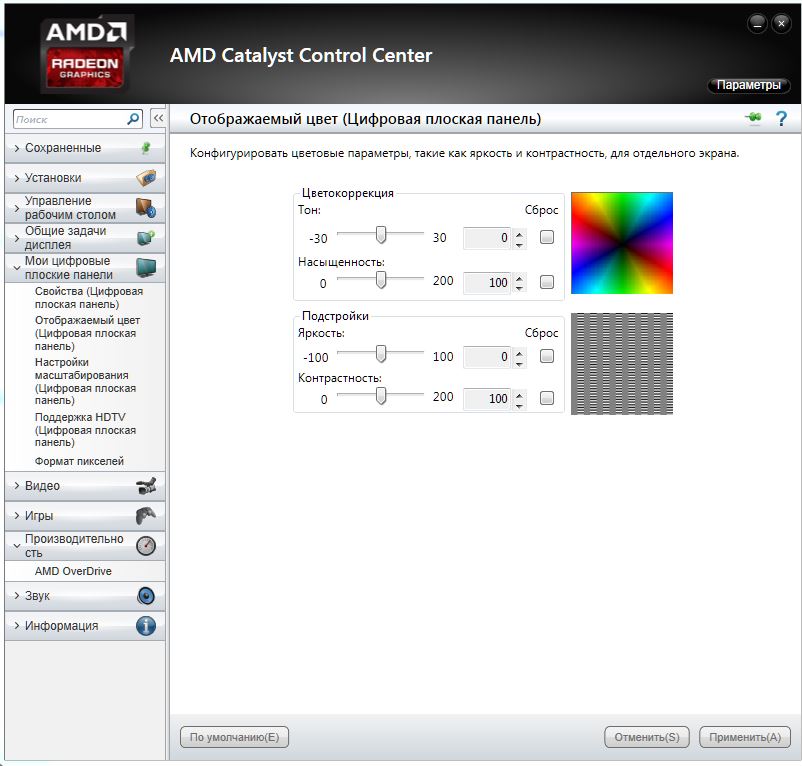Open Настройки масштабирования sidebar item

(x=85, y=381)
